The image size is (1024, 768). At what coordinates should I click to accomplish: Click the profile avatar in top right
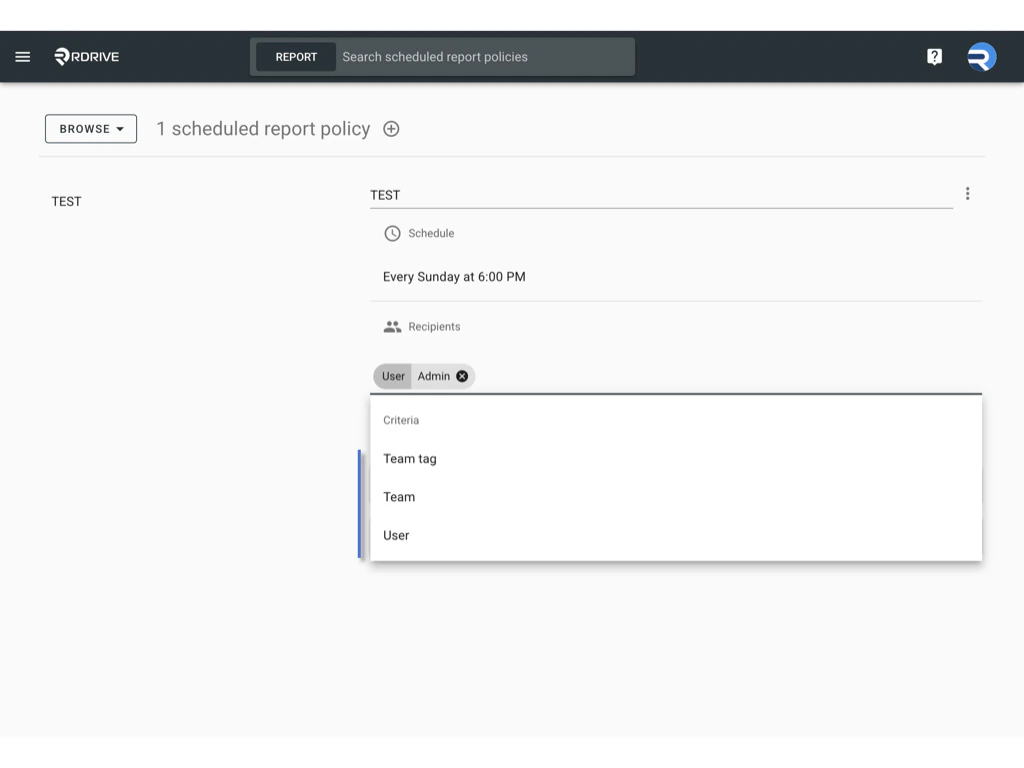click(981, 56)
